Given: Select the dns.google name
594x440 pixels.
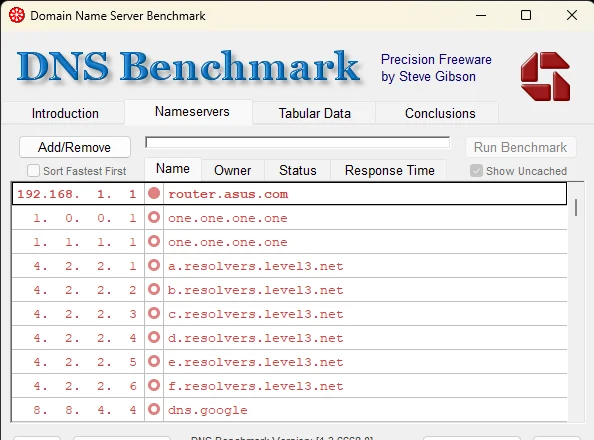Looking at the screenshot, I should pos(208,410).
